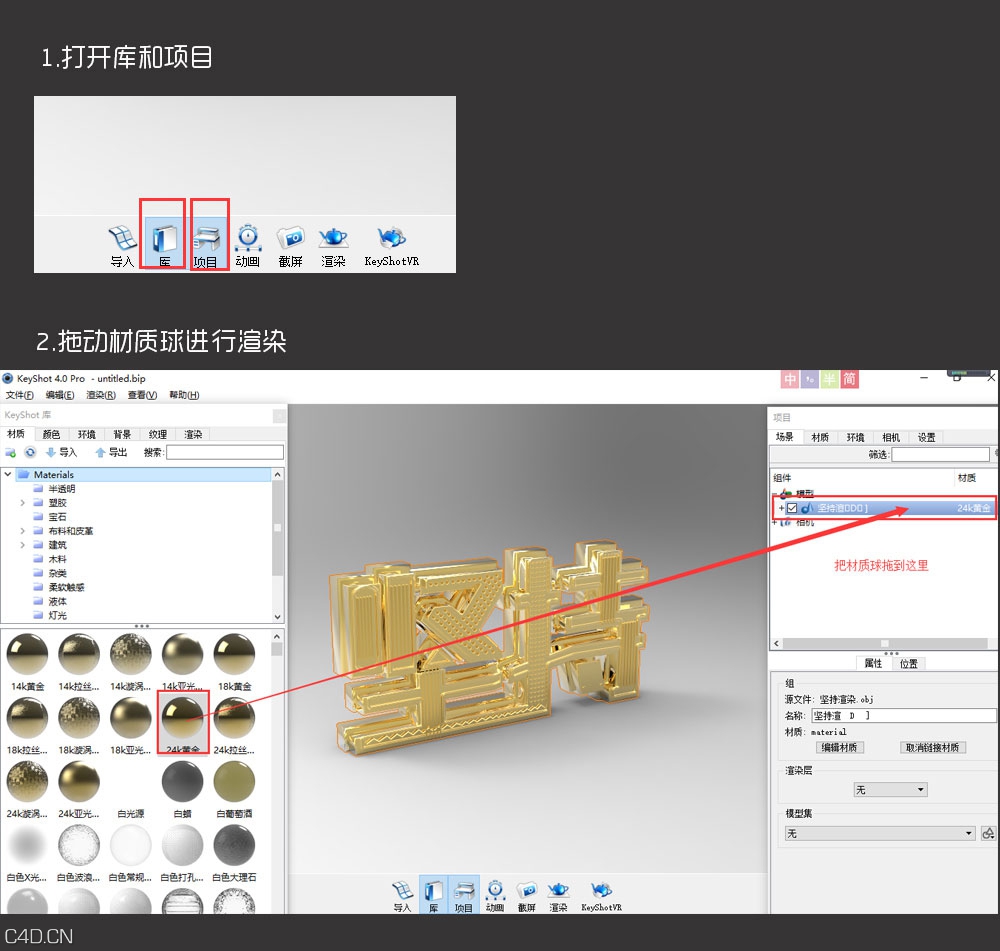Click the KeyShotVR icon in the step 1 toolbar image
This screenshot has height=951, width=1000.
coord(392,237)
